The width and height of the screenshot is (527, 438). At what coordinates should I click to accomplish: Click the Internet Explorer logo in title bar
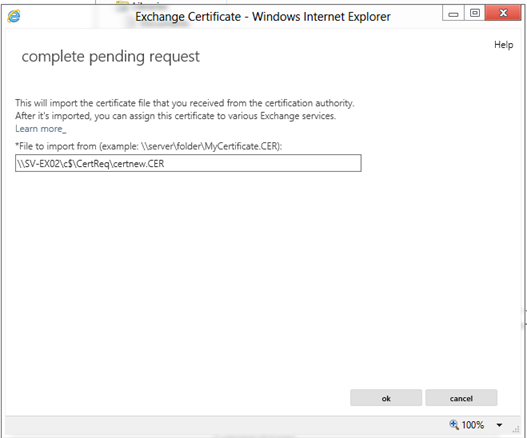[x=14, y=16]
